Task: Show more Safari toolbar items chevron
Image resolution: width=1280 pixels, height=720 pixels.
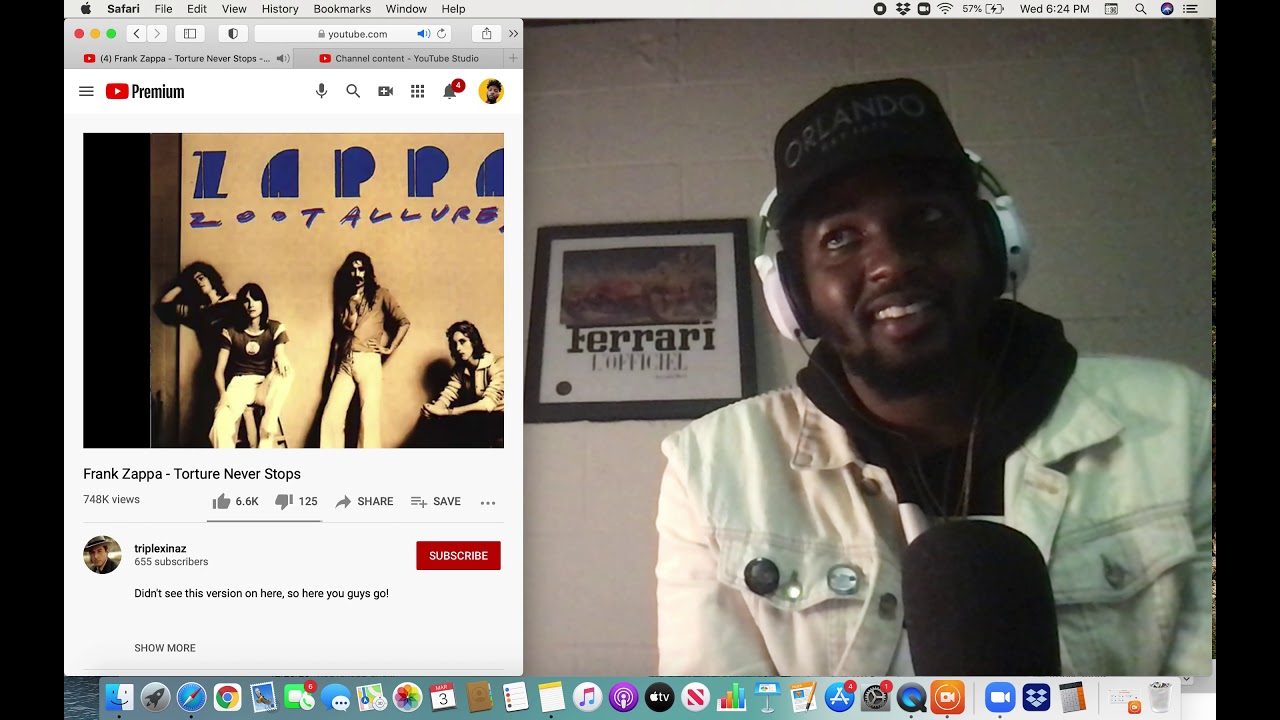Action: [x=513, y=33]
